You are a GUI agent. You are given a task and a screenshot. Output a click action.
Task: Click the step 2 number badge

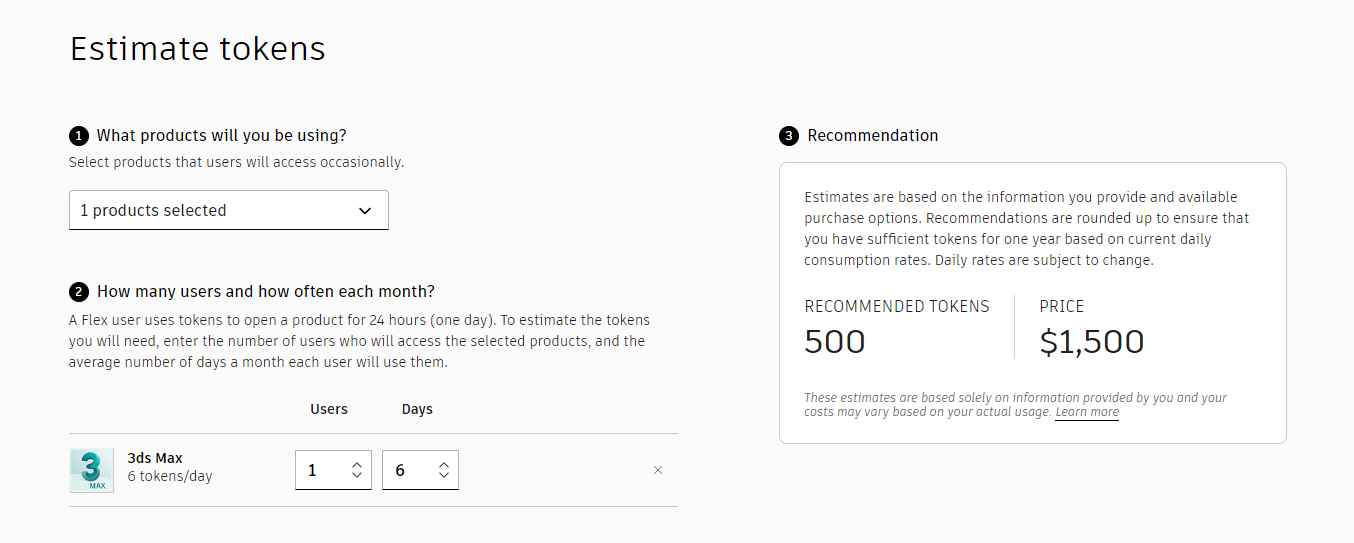pyautogui.click(x=79, y=292)
